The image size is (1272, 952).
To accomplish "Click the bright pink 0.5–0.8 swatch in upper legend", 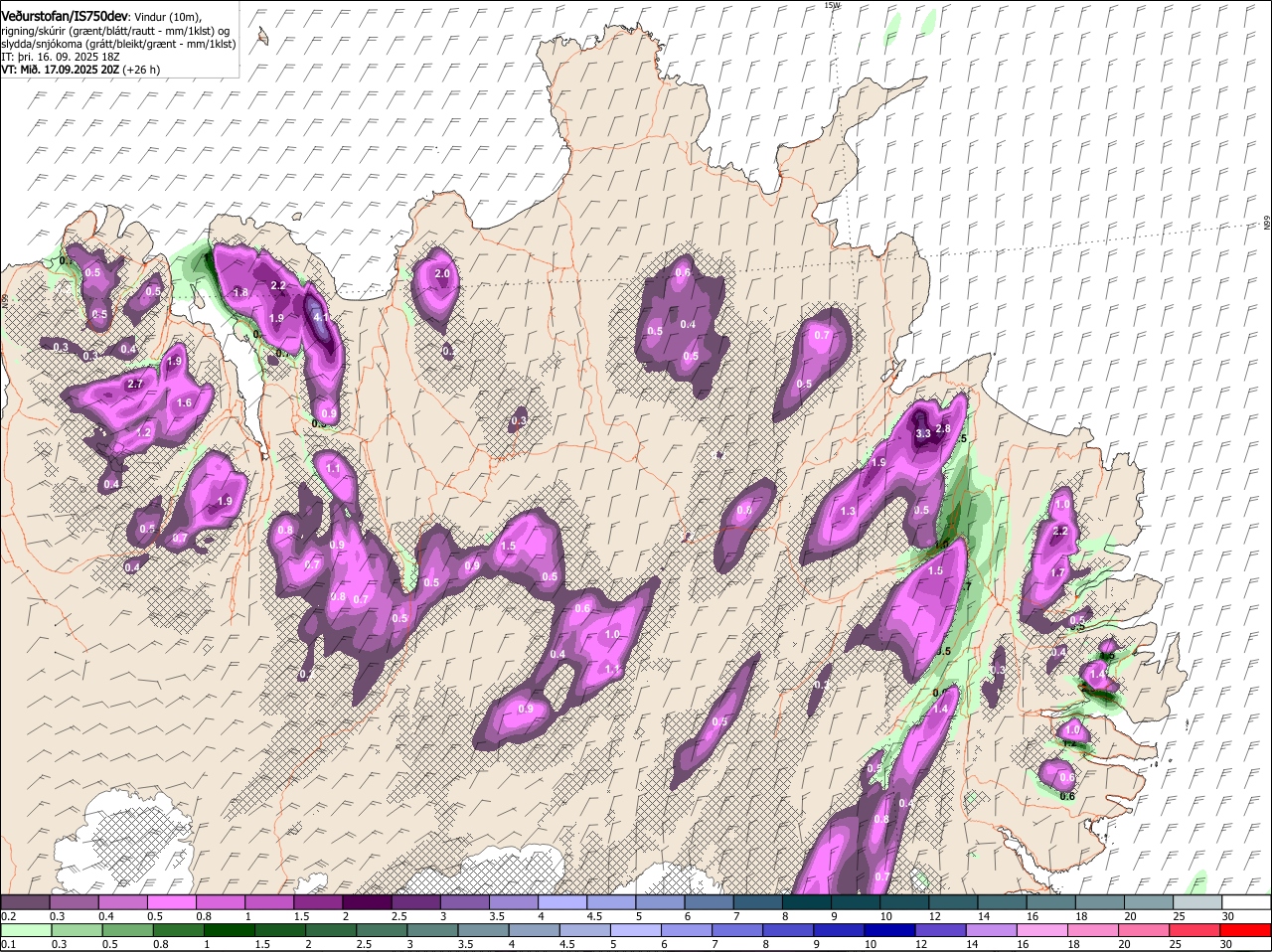I will click(171, 902).
